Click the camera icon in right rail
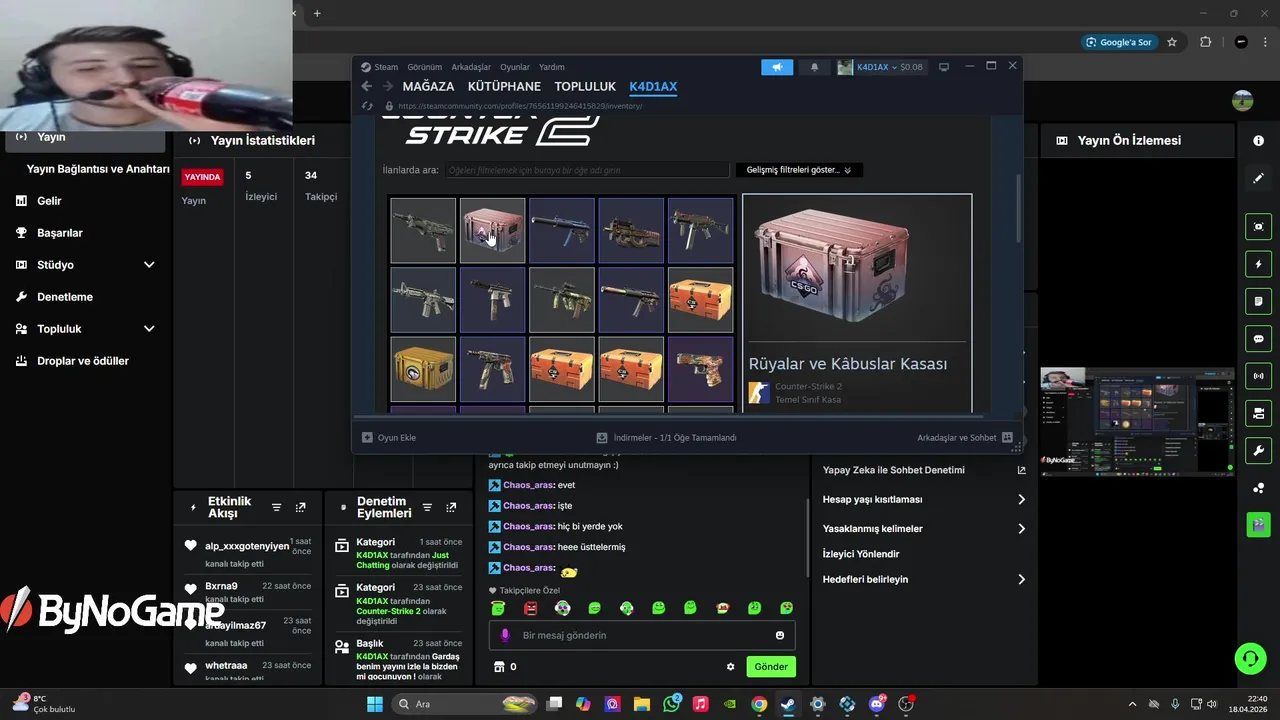Screen dimensions: 1280x720 point(1258,413)
